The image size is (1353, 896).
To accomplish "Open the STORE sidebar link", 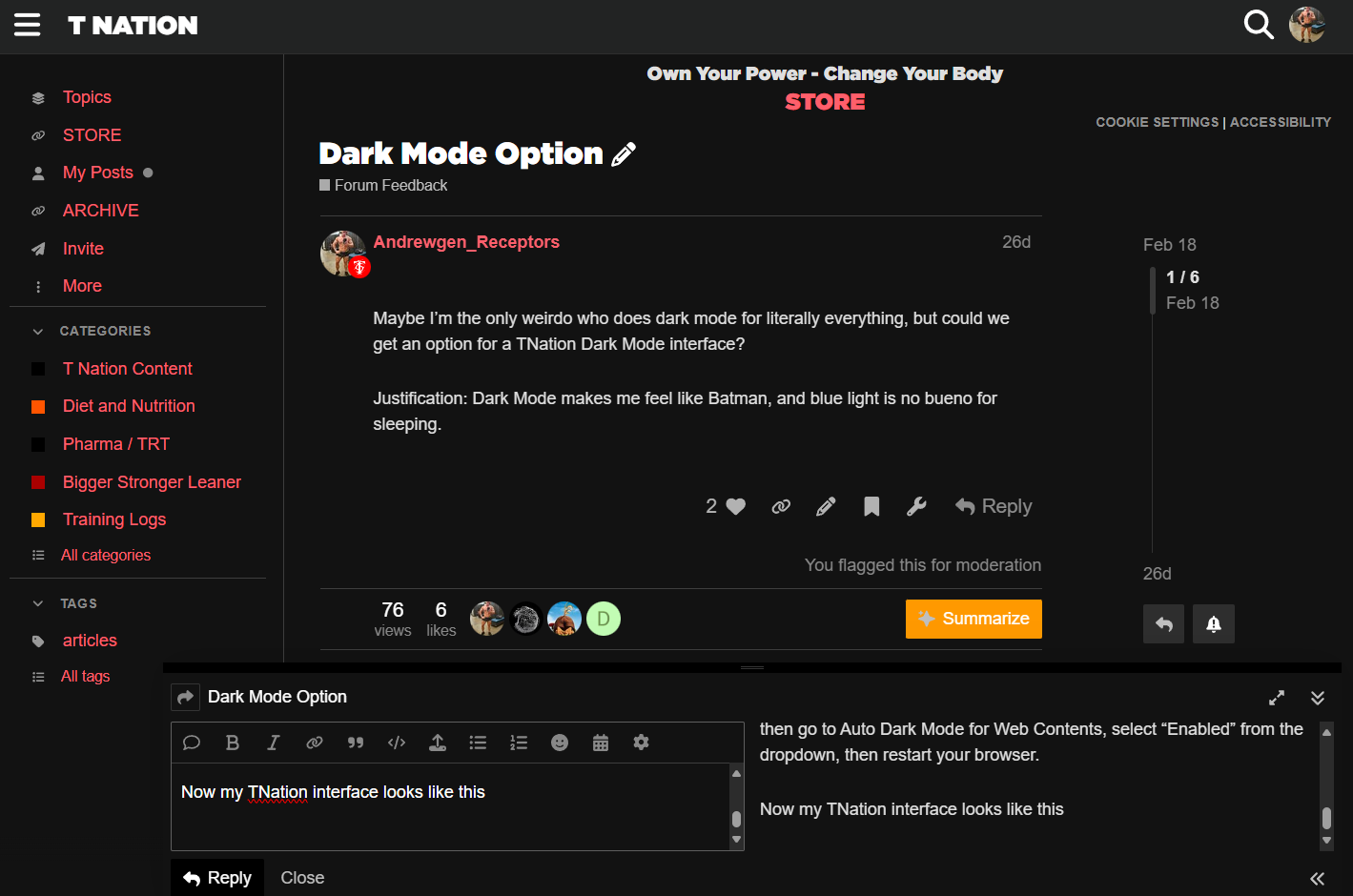I will point(92,135).
